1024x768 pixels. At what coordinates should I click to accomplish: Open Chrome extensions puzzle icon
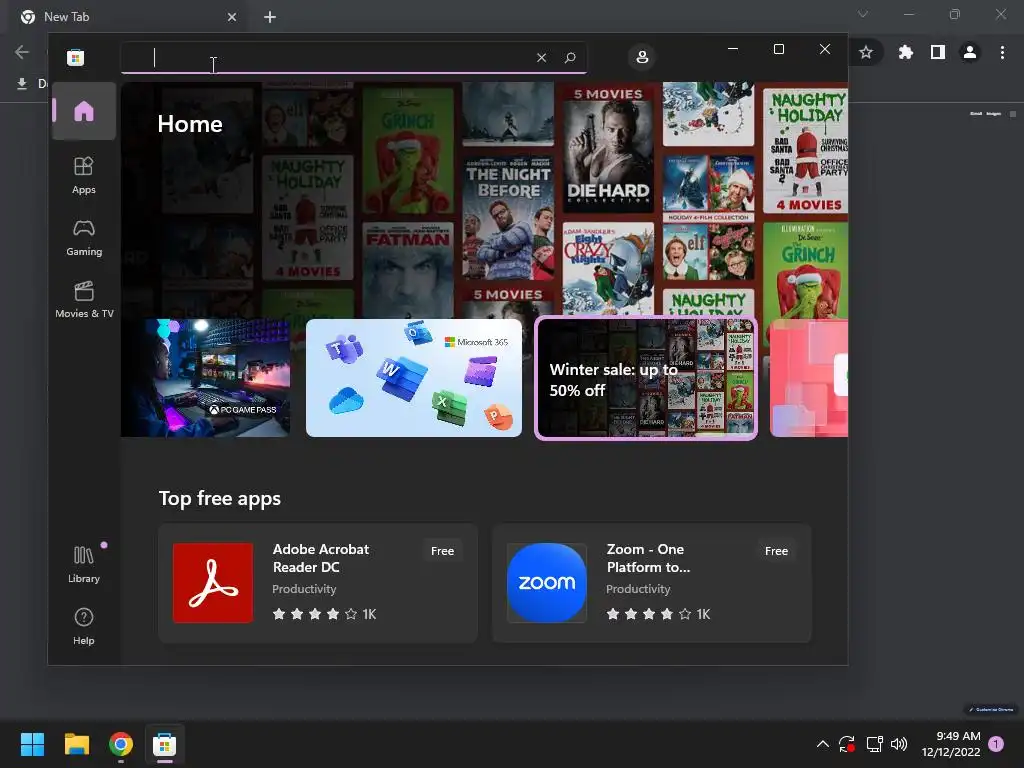pyautogui.click(x=905, y=52)
